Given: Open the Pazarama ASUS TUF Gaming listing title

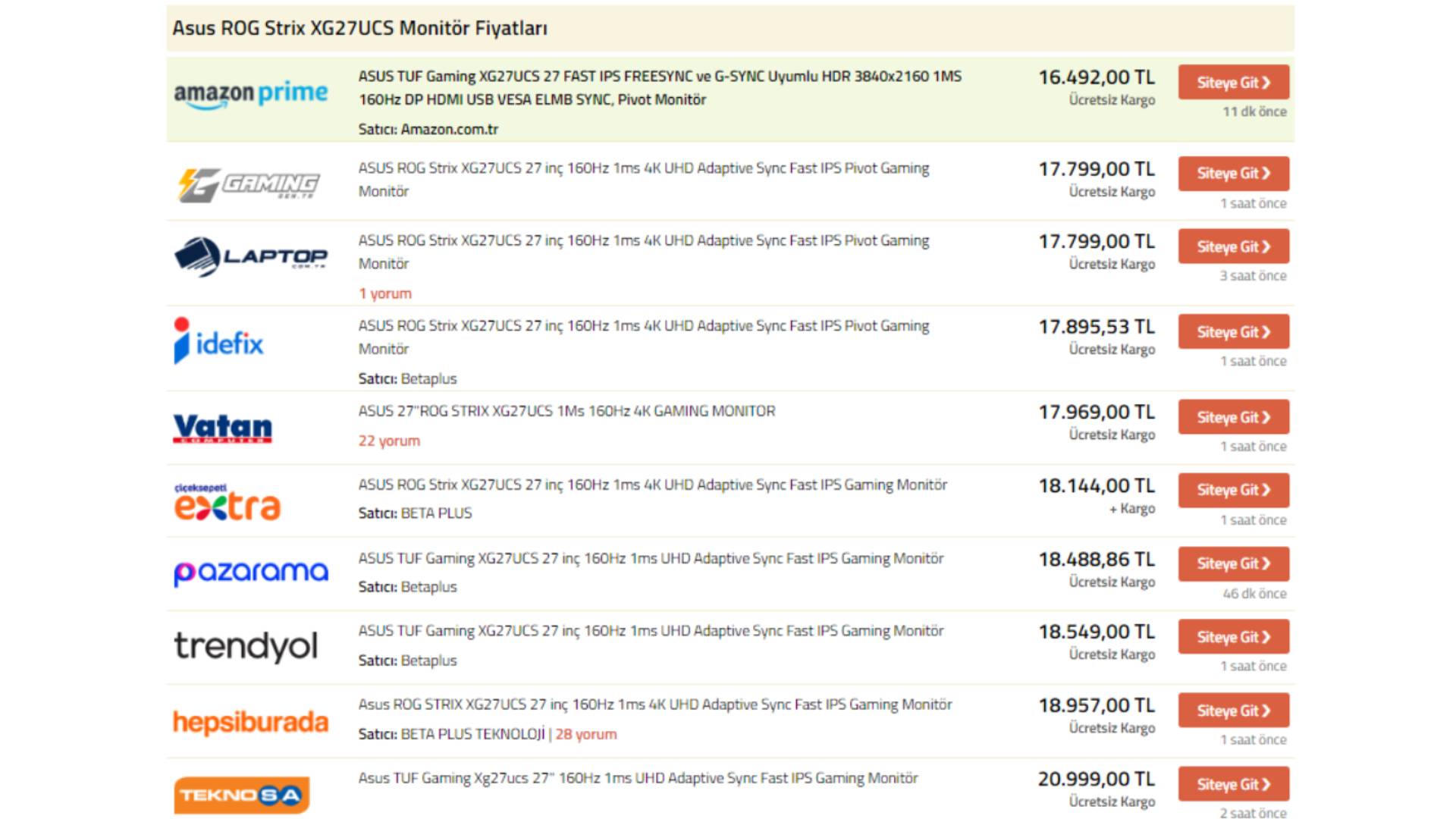Looking at the screenshot, I should pos(651,558).
